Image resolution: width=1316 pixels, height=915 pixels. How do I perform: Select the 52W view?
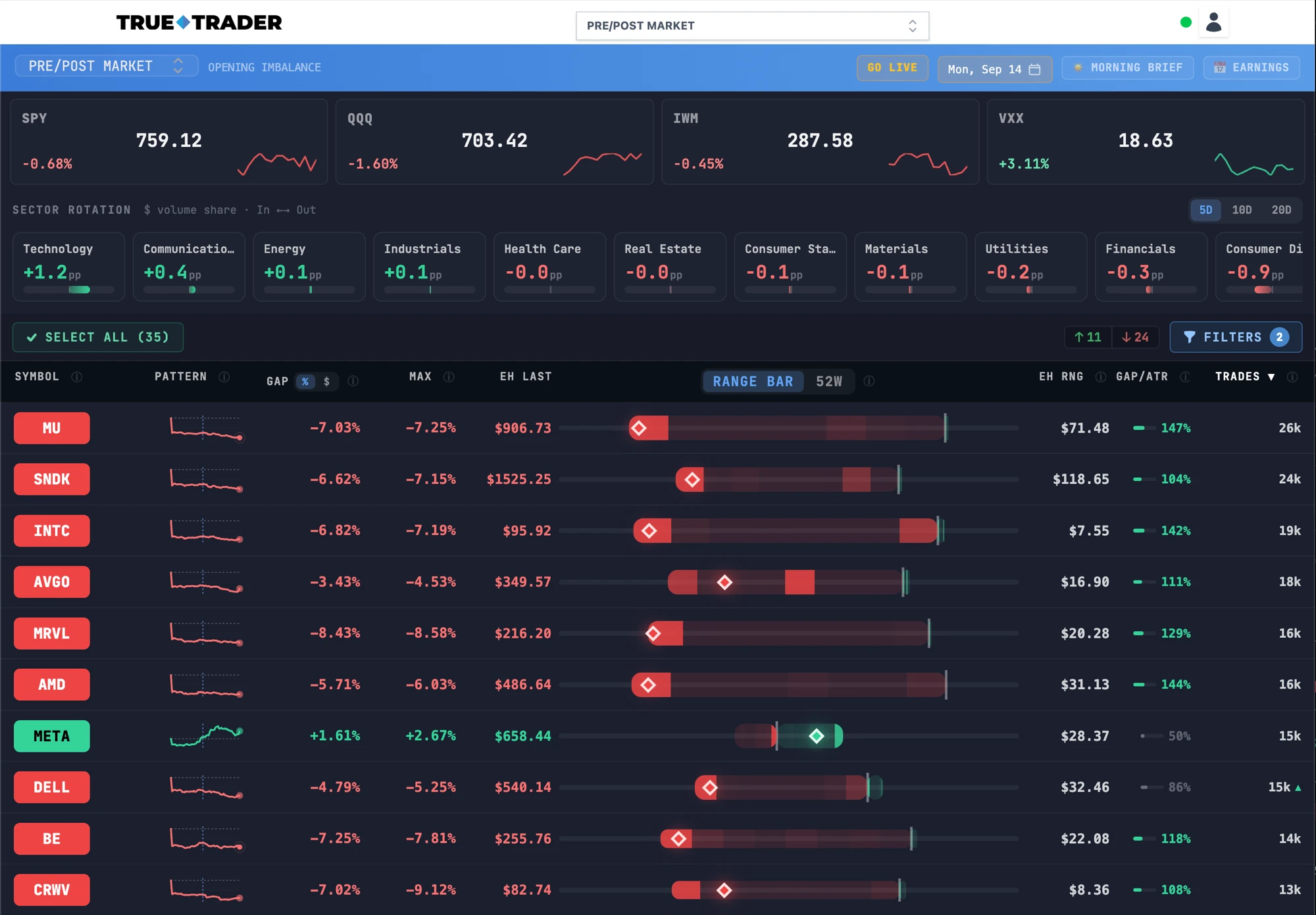tap(829, 381)
